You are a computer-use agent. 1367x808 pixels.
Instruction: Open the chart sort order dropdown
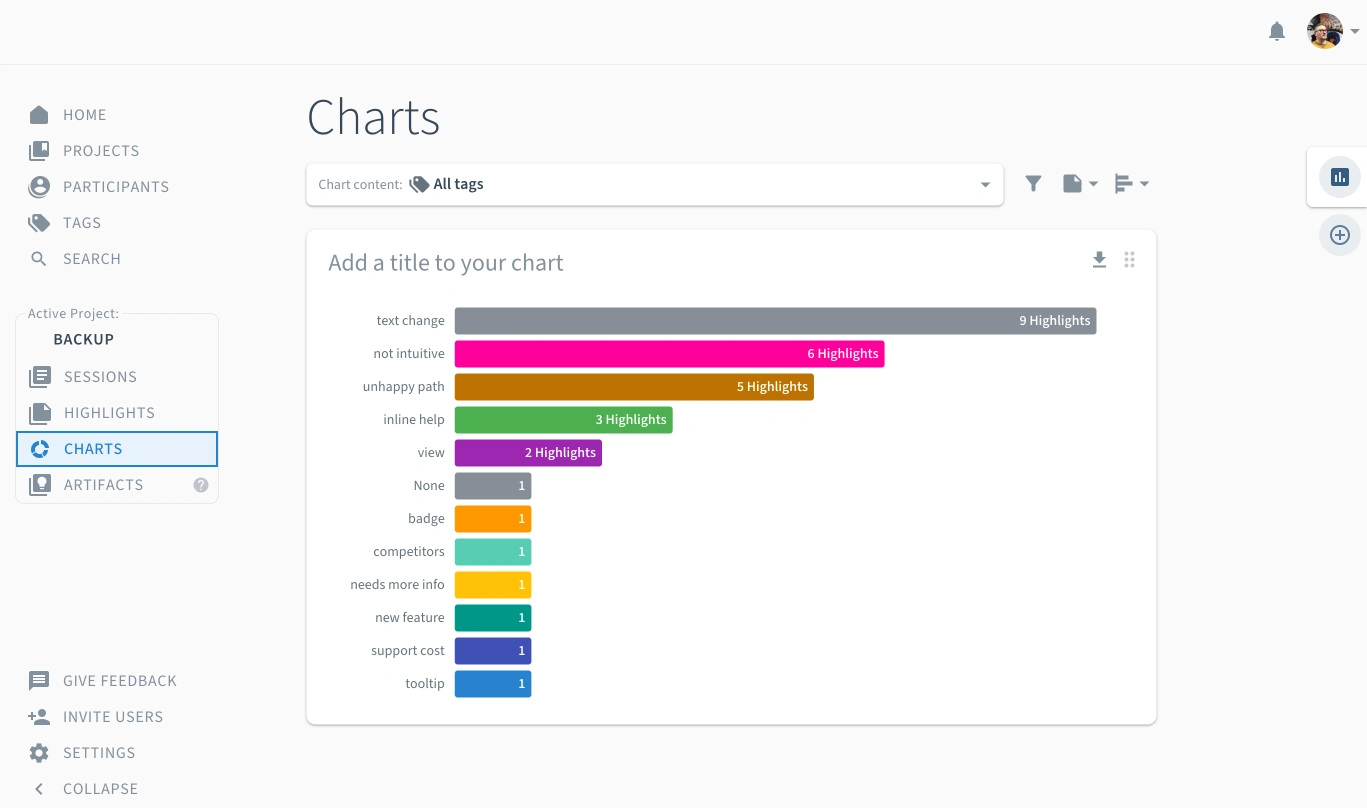(1132, 184)
